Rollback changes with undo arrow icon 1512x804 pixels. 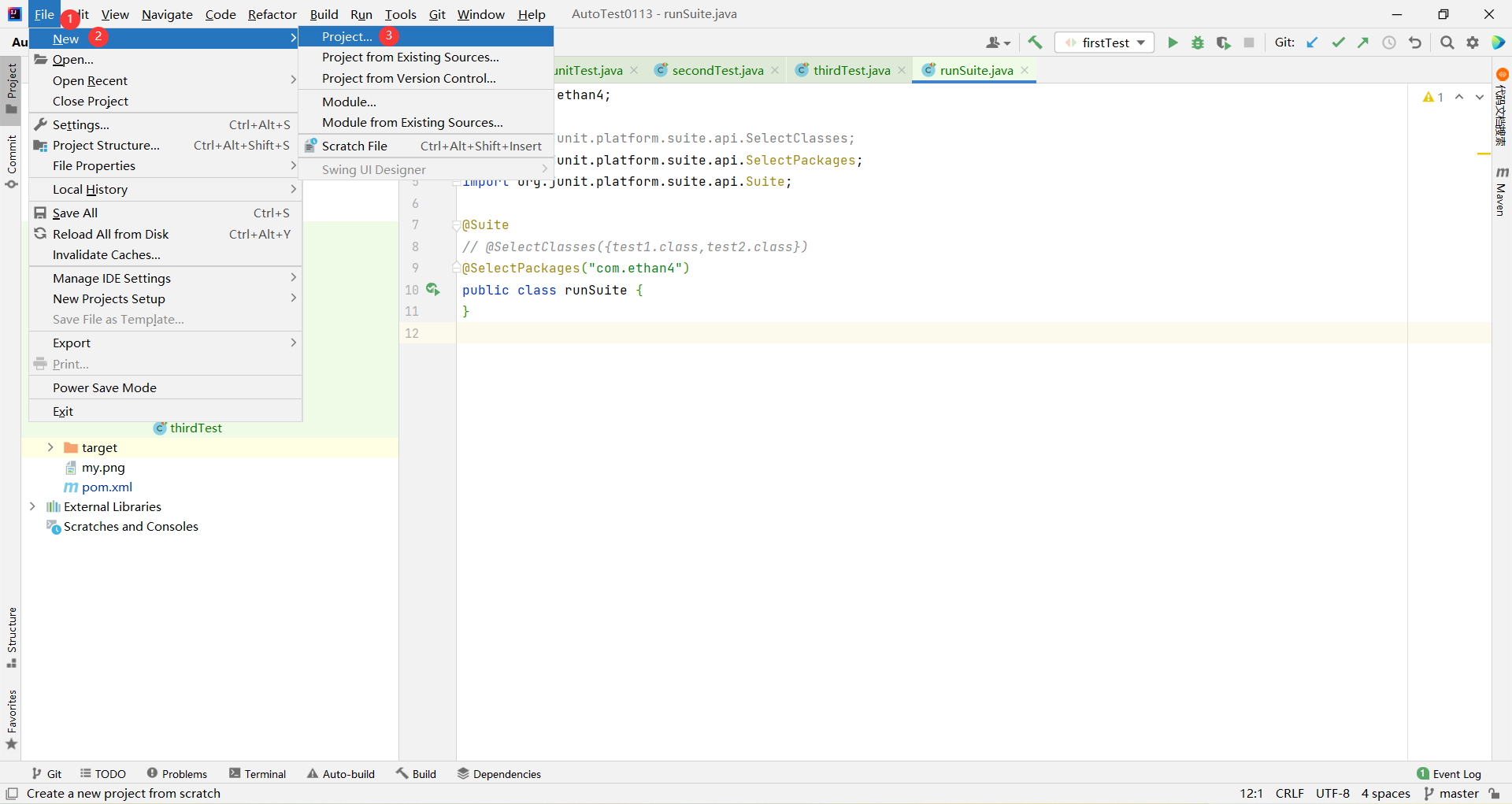click(x=1415, y=43)
